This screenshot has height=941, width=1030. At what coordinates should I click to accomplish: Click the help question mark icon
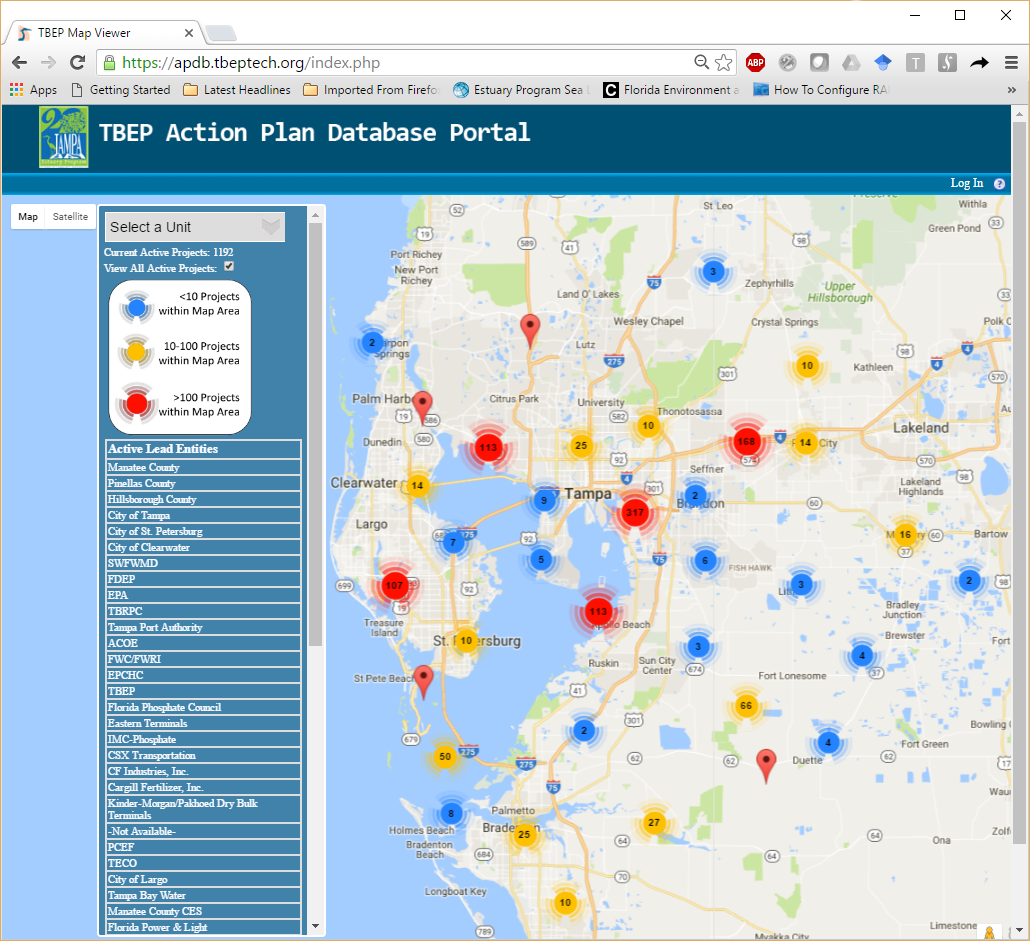[x=999, y=184]
